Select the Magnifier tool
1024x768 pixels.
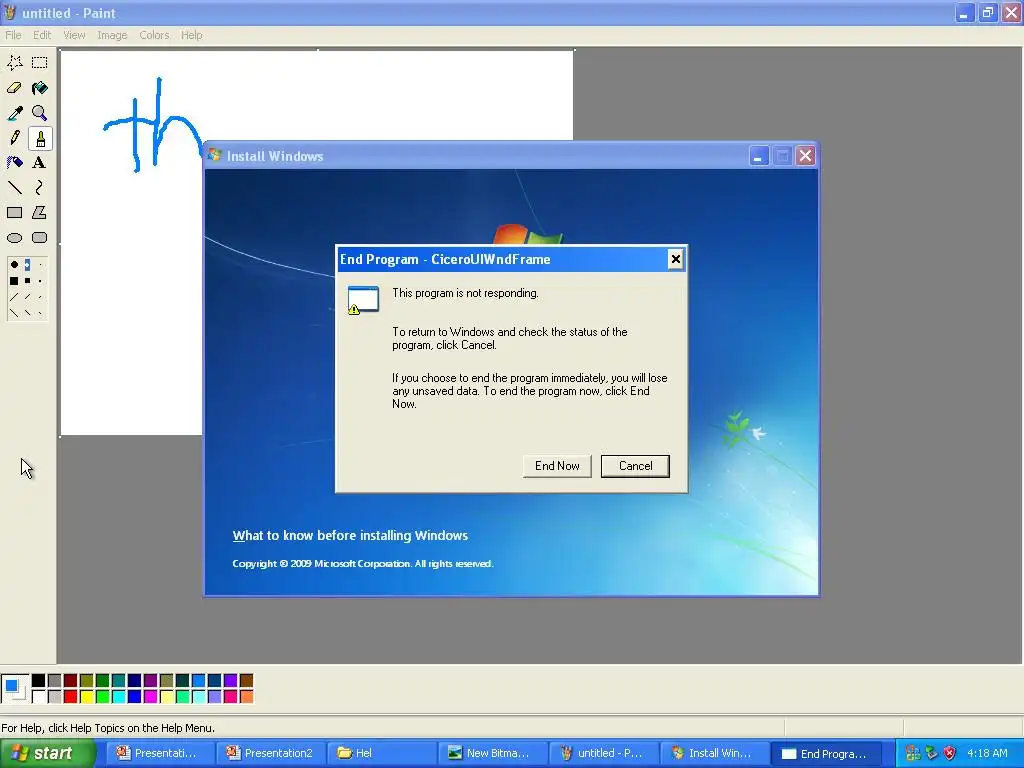(40, 113)
